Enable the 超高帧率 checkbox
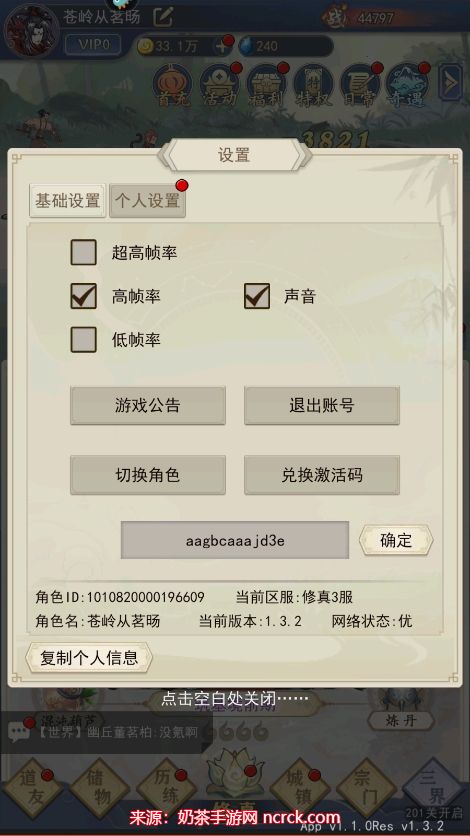 [x=84, y=252]
